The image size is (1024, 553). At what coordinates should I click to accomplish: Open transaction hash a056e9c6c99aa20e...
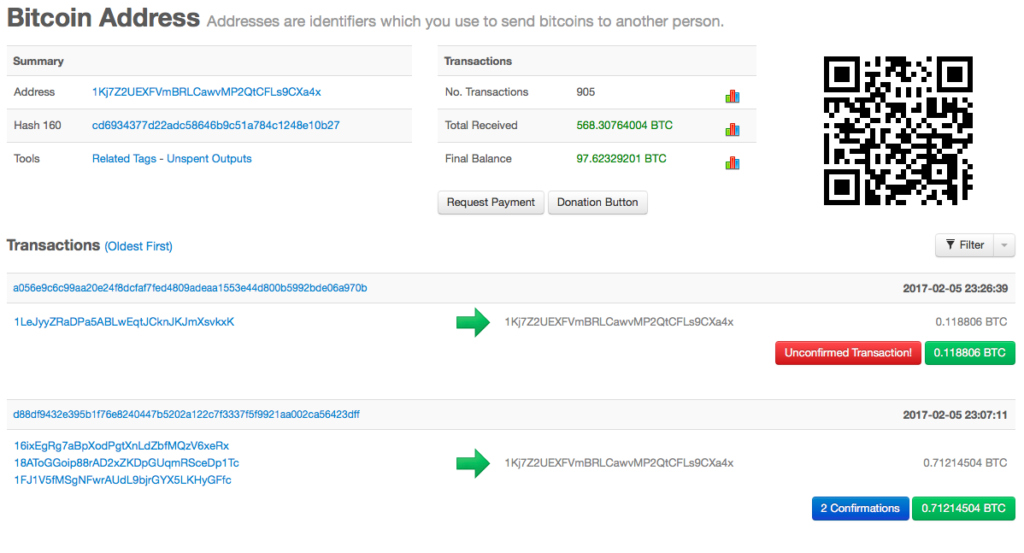[190, 288]
